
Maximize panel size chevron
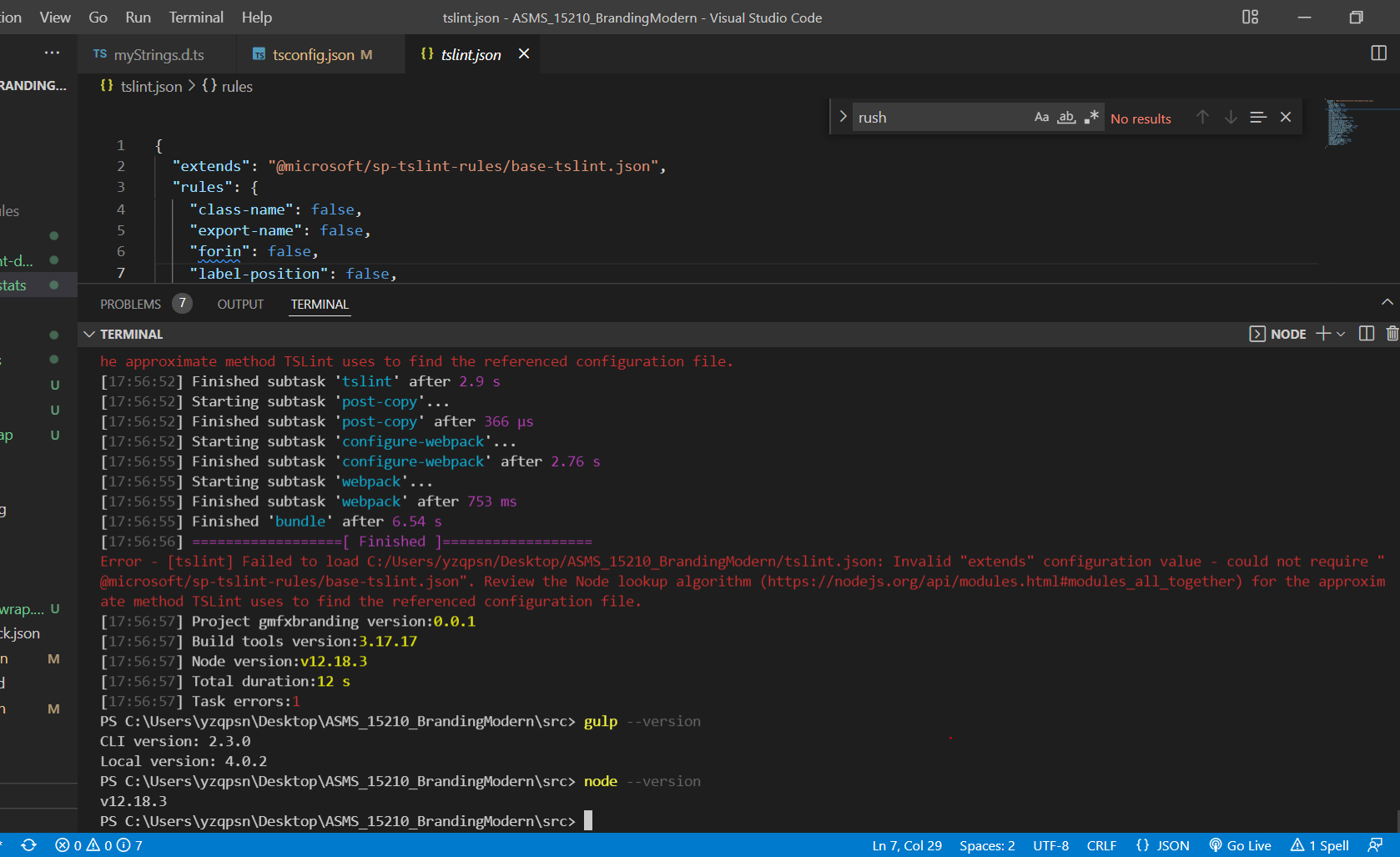[1387, 302]
